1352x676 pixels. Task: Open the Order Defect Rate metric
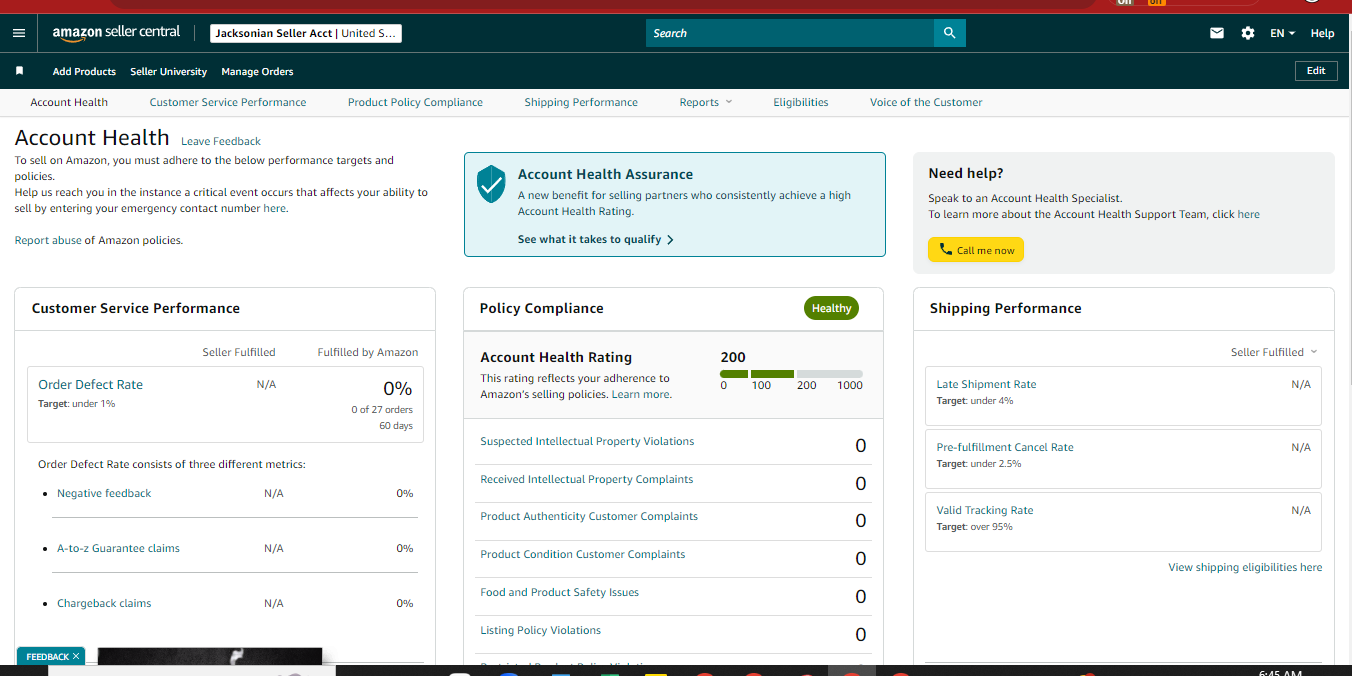click(x=90, y=384)
